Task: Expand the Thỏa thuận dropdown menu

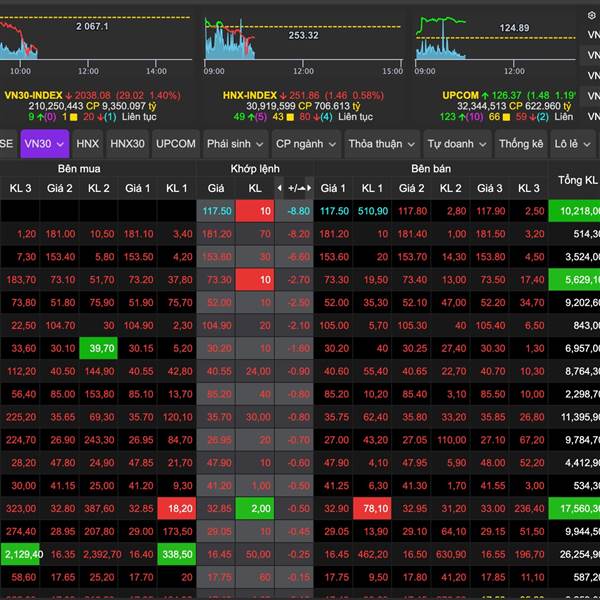Action: 381,144
